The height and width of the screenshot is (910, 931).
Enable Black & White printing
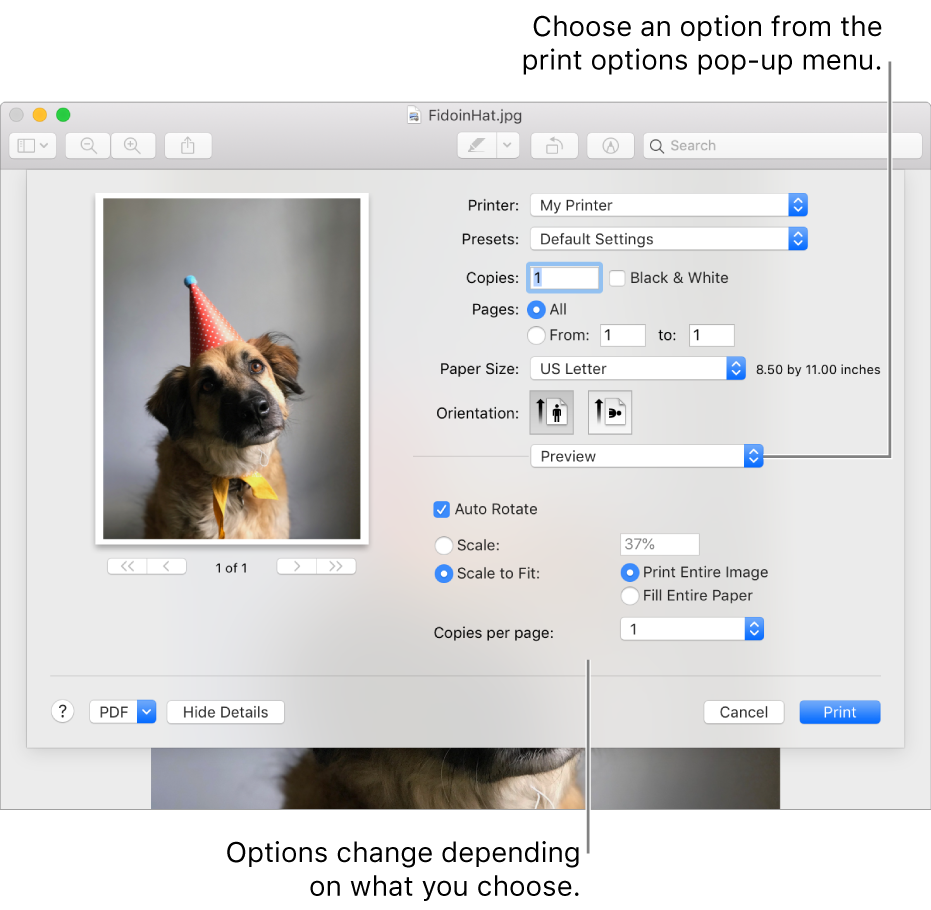[x=617, y=278]
